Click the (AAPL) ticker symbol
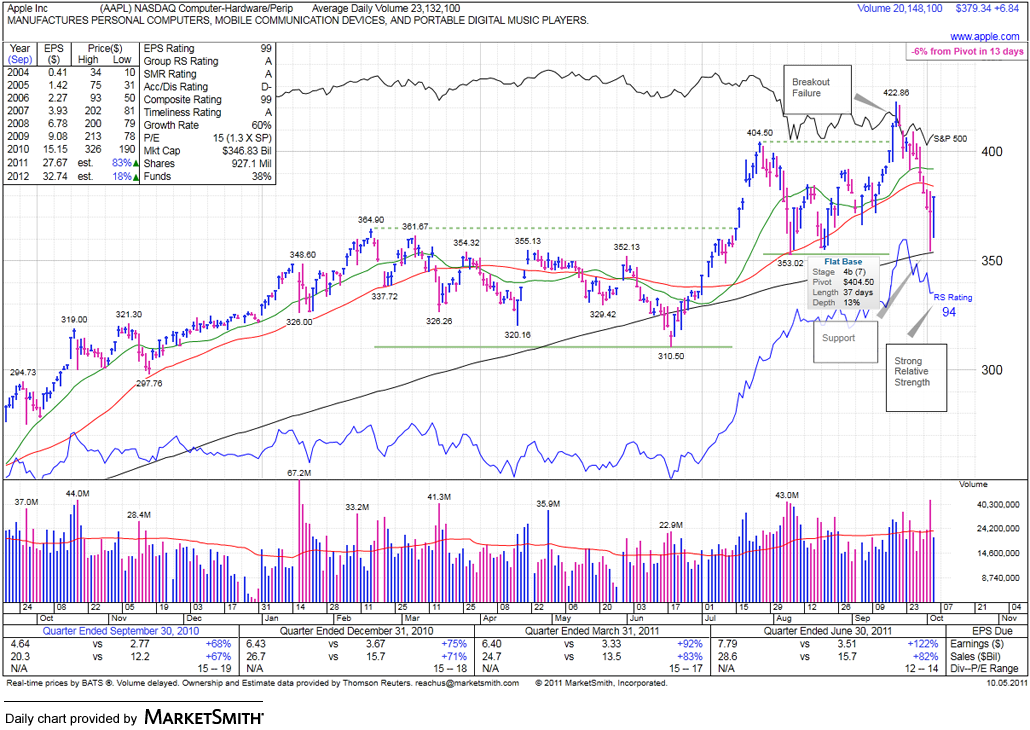The height and width of the screenshot is (730, 1030). coord(116,9)
